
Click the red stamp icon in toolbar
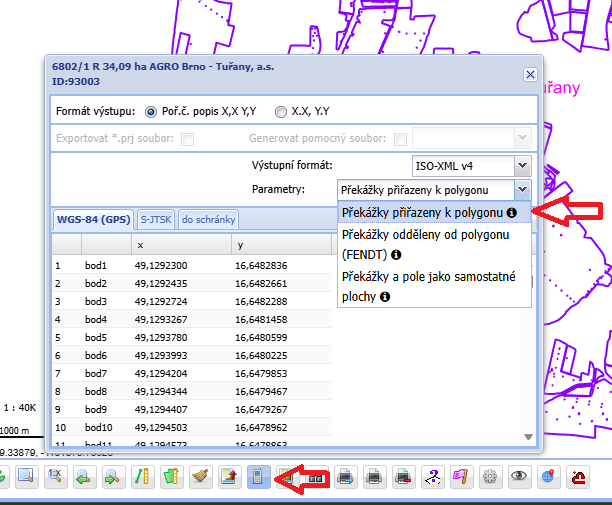tap(578, 477)
